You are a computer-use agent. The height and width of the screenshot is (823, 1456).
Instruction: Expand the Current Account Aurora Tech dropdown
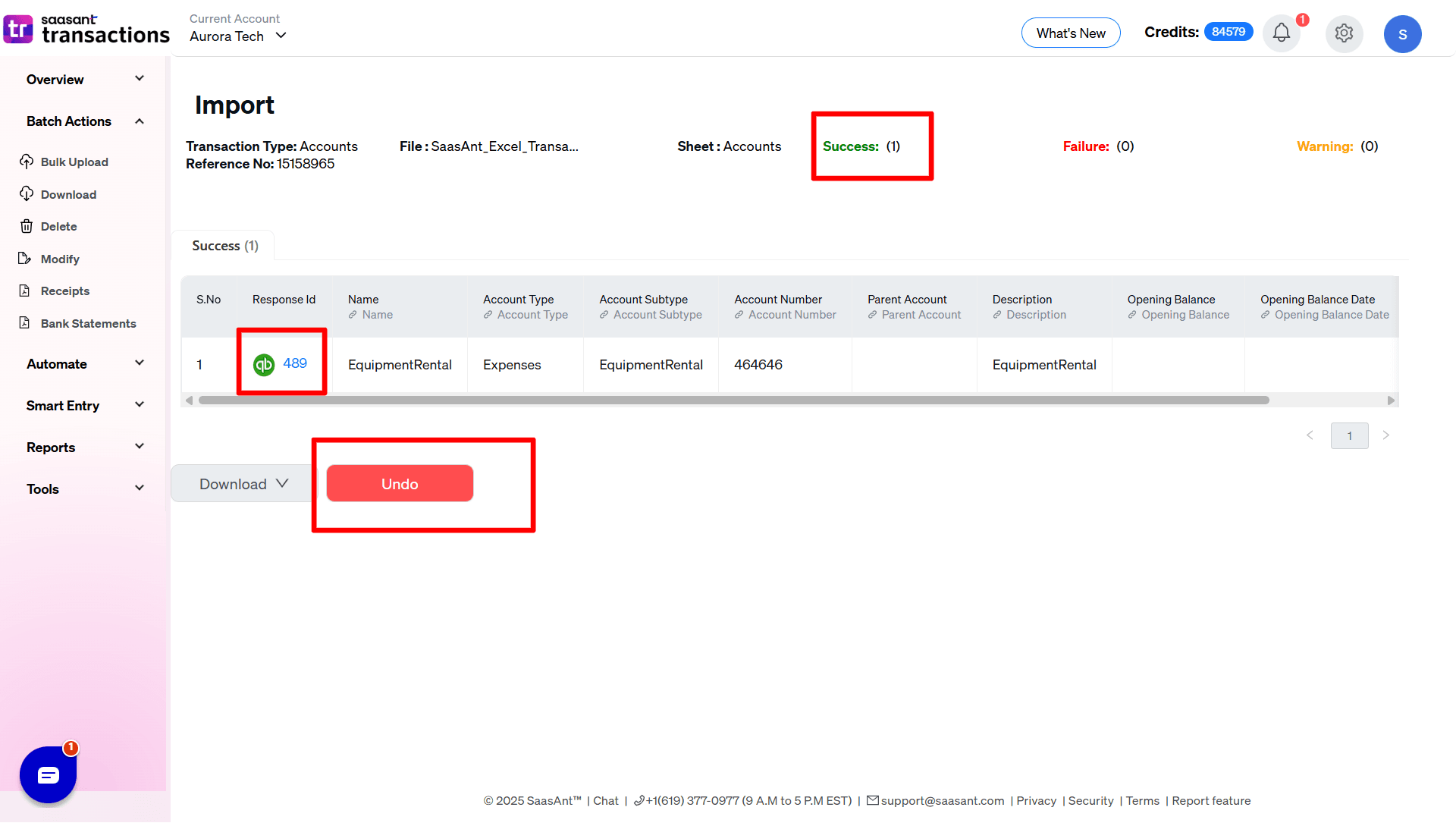238,36
